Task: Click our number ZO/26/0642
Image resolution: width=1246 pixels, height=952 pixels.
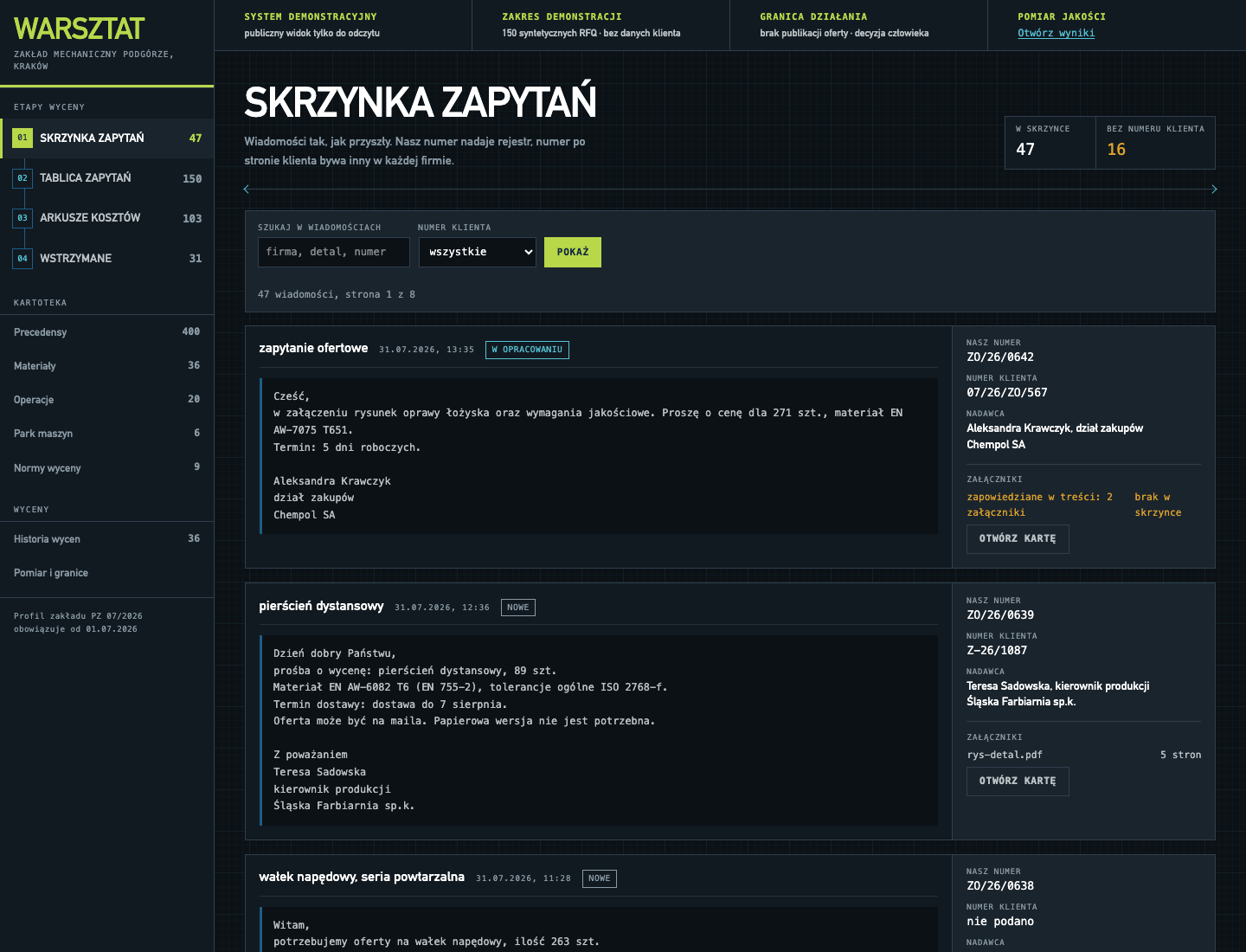Action: 1000,357
